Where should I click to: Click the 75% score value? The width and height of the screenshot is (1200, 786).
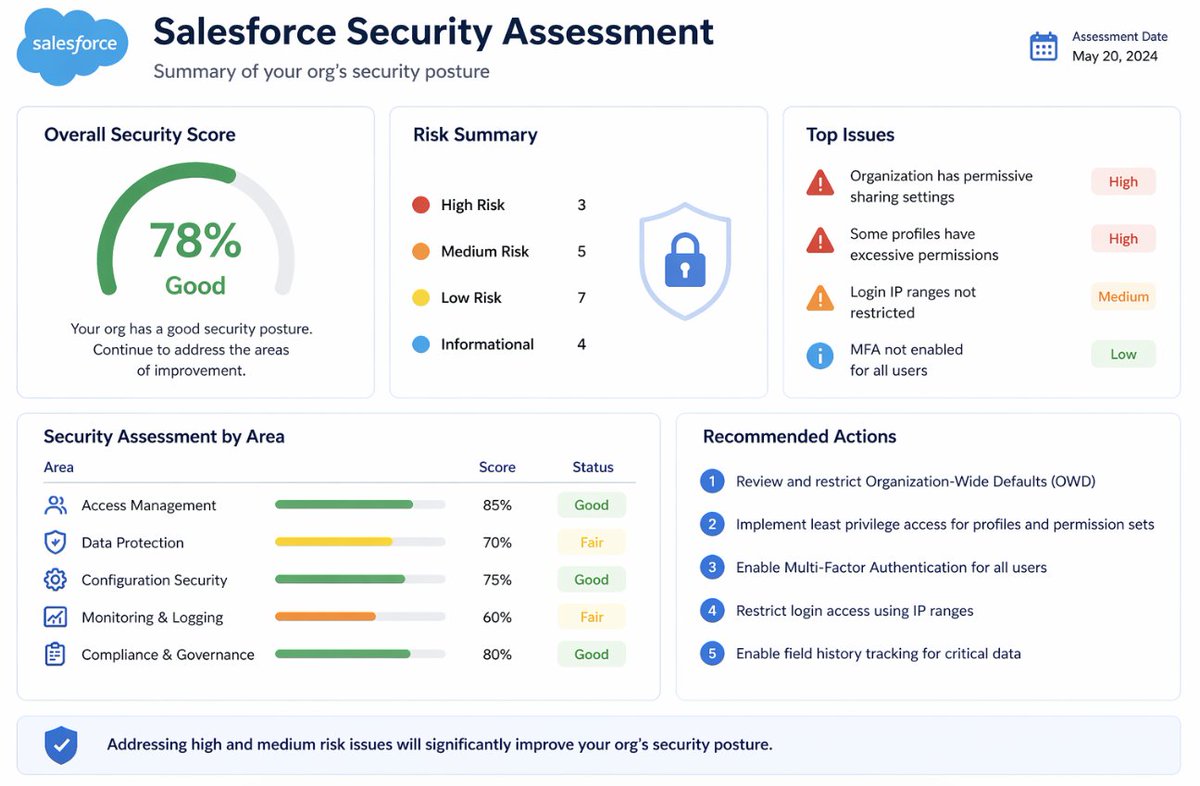pyautogui.click(x=497, y=580)
